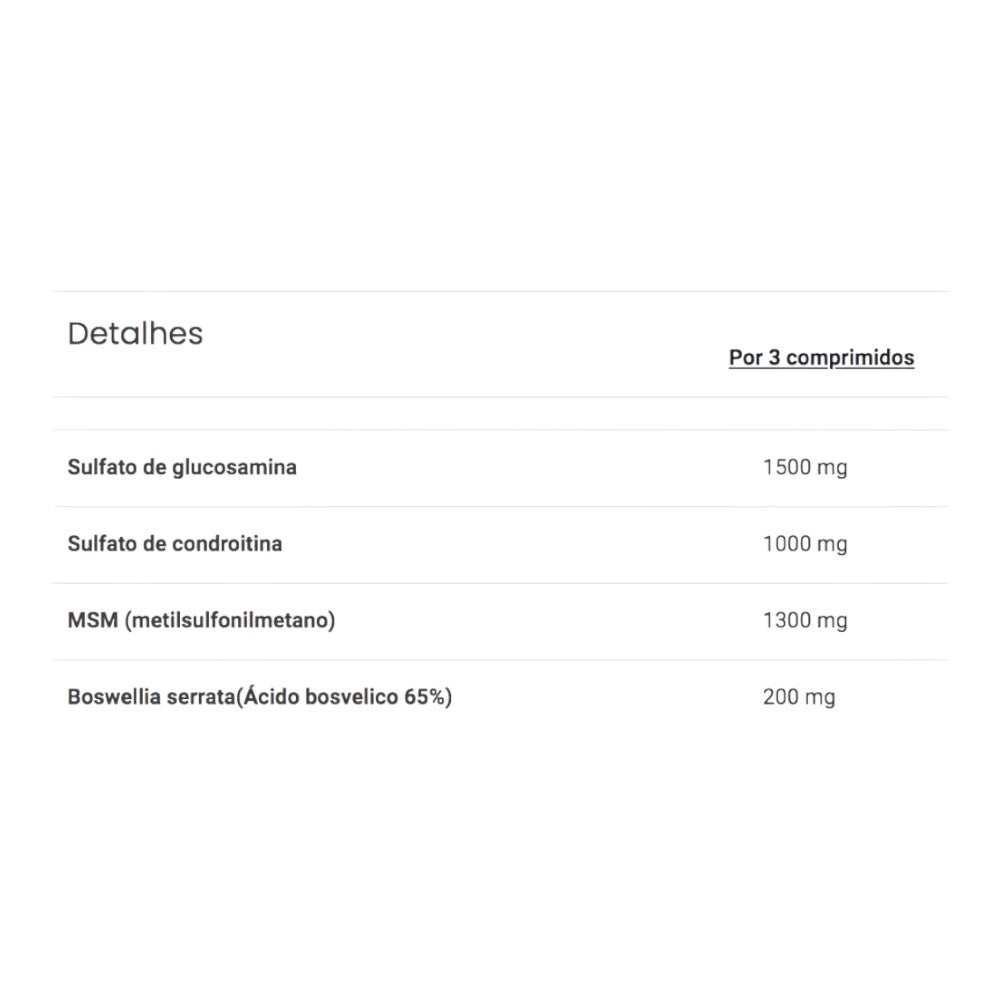Click the word condroitina
Screen dimensions: 1000x1000
(226, 544)
